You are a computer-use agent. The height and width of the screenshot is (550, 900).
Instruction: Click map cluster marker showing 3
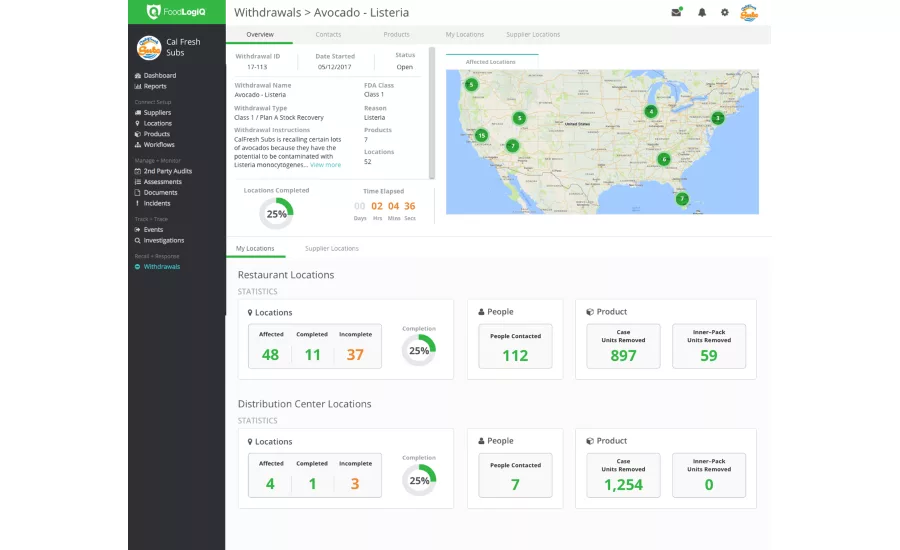tap(717, 118)
